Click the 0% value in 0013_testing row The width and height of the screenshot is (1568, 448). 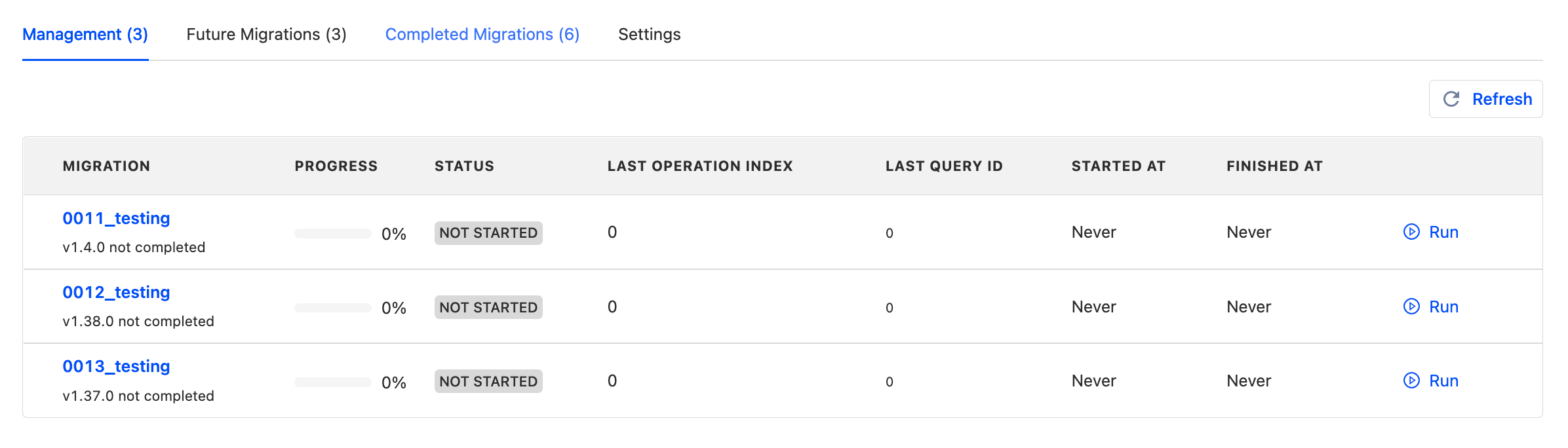[x=394, y=383]
